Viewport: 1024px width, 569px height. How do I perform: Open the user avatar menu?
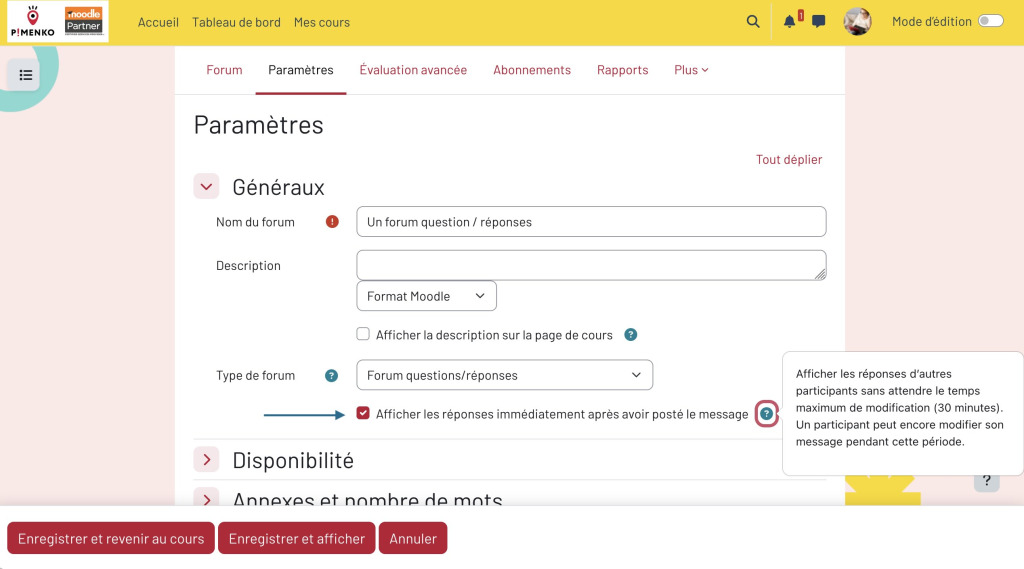tap(857, 22)
